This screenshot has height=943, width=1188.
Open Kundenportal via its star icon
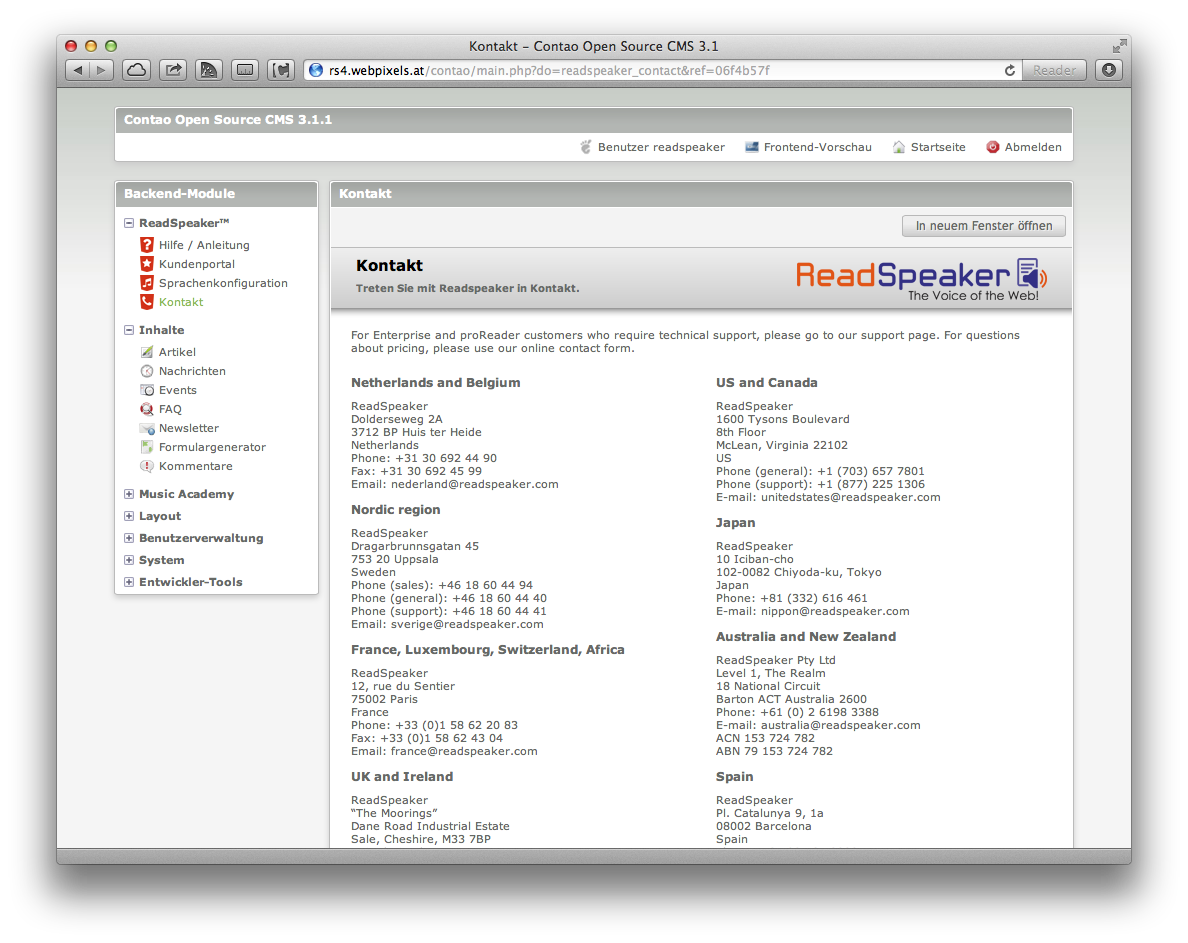pyautogui.click(x=147, y=264)
